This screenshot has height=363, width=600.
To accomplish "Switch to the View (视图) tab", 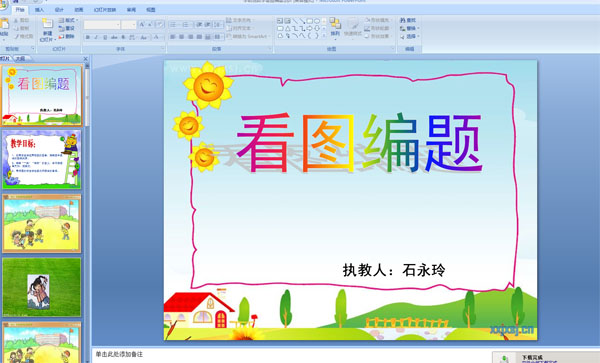I will 151,10.
